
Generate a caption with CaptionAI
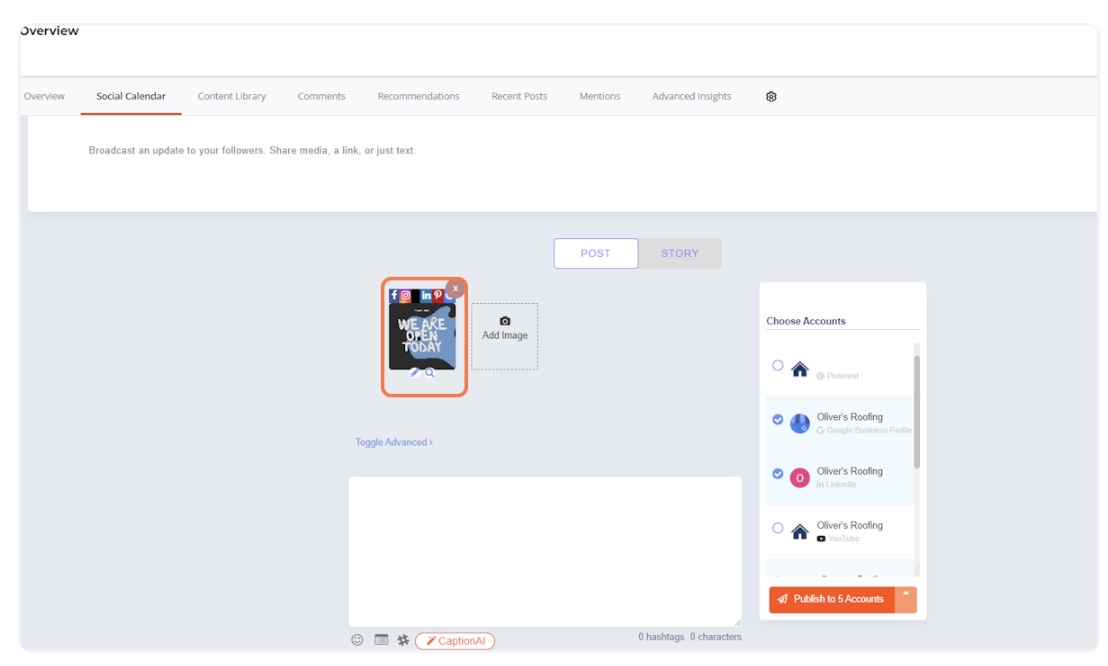pyautogui.click(x=455, y=641)
